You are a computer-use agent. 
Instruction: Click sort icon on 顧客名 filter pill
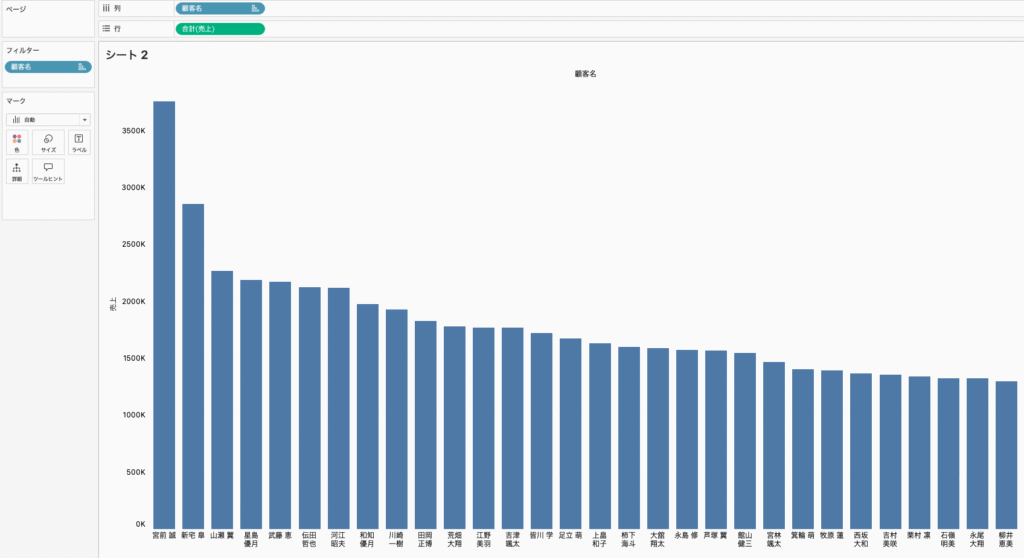point(82,67)
